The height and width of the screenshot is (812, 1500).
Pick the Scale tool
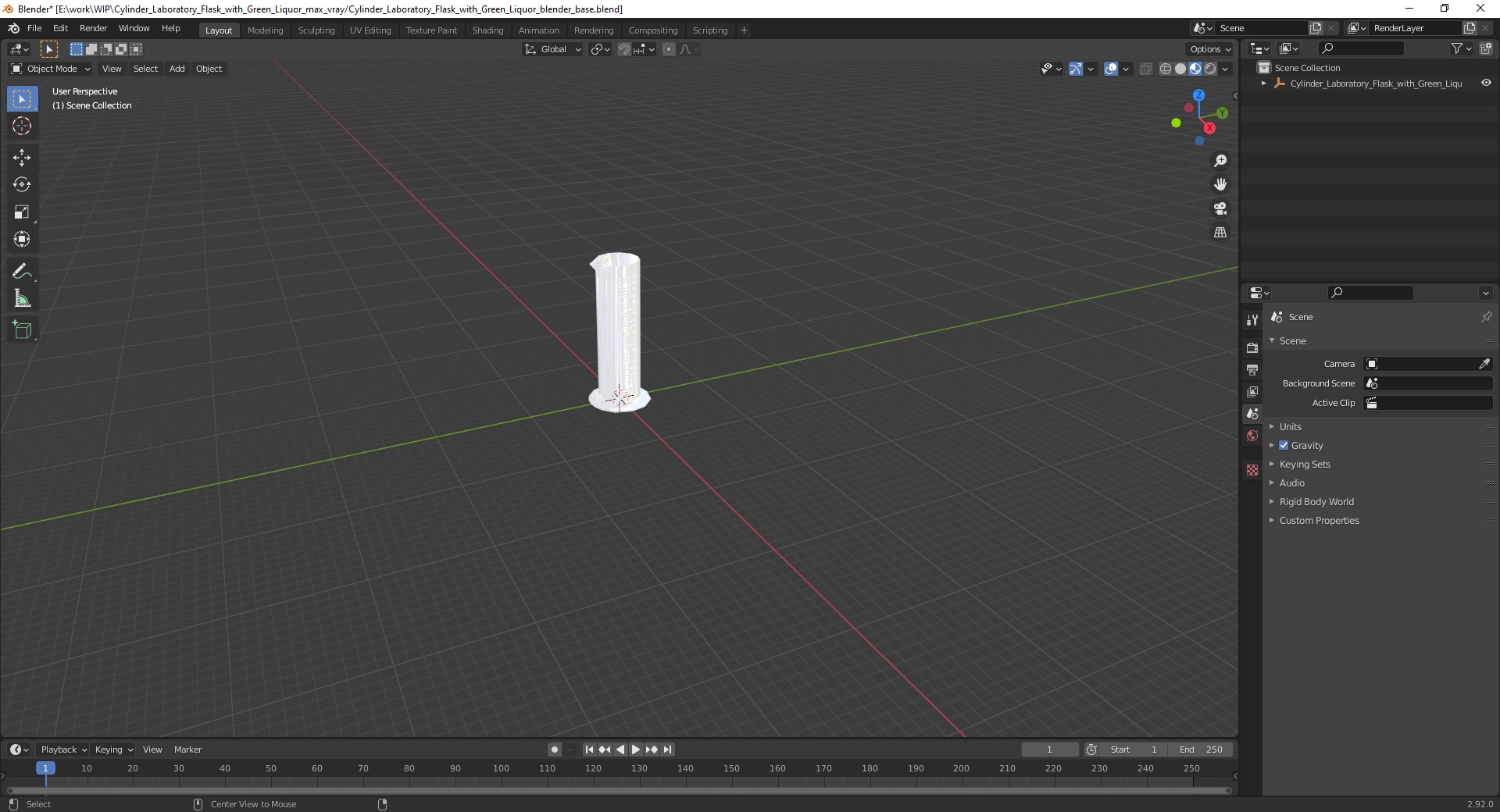[22, 212]
